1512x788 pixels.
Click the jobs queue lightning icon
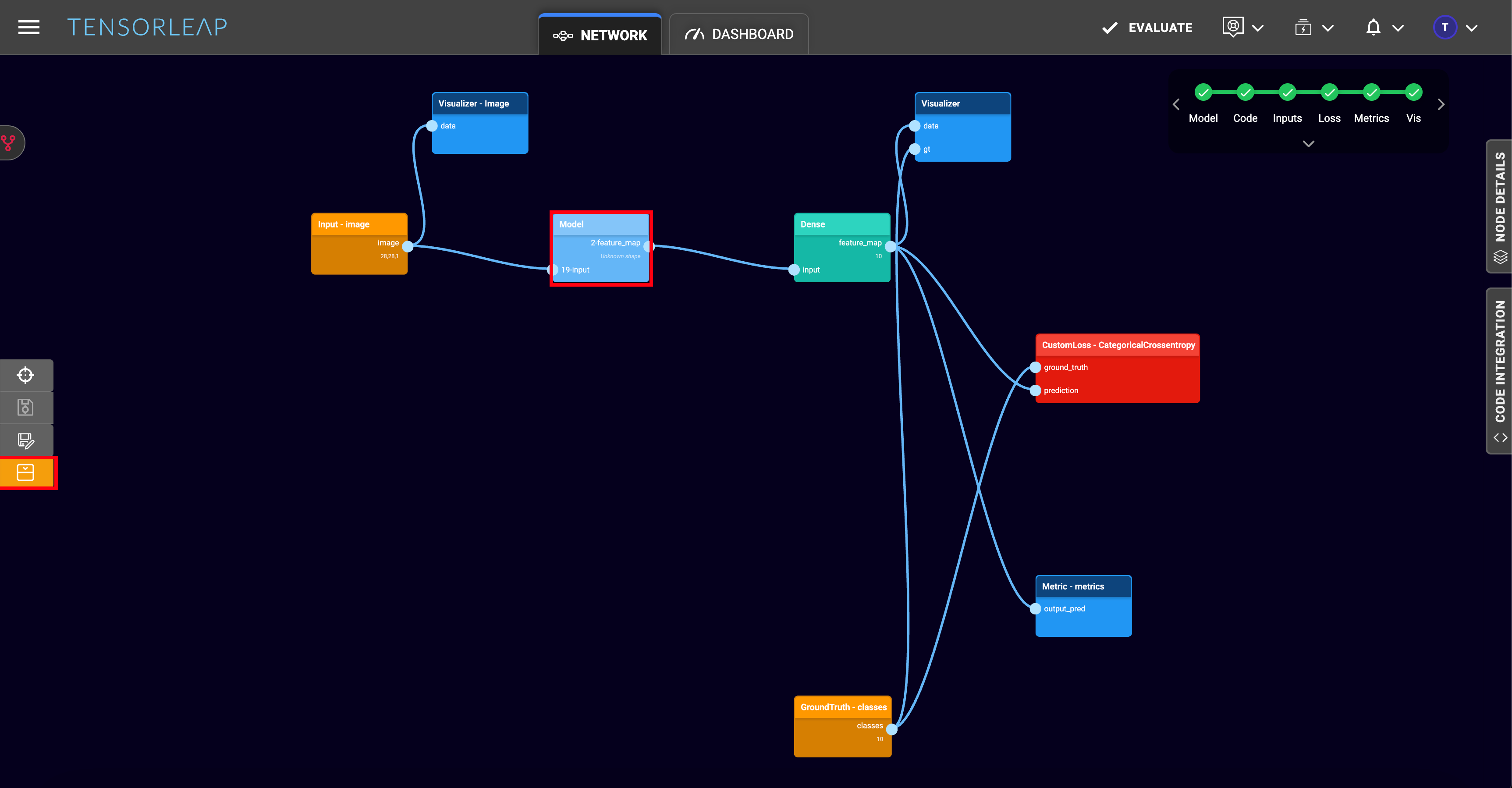click(x=1303, y=28)
